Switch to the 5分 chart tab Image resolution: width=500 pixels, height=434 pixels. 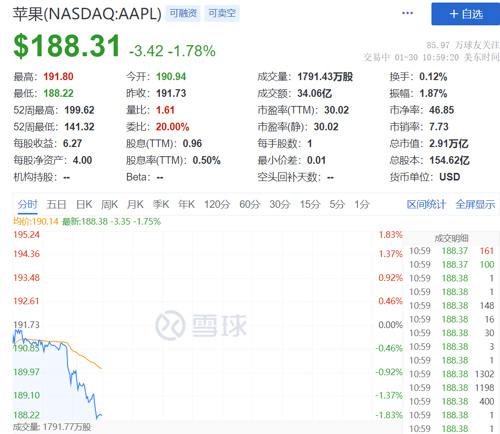pyautogui.click(x=337, y=204)
